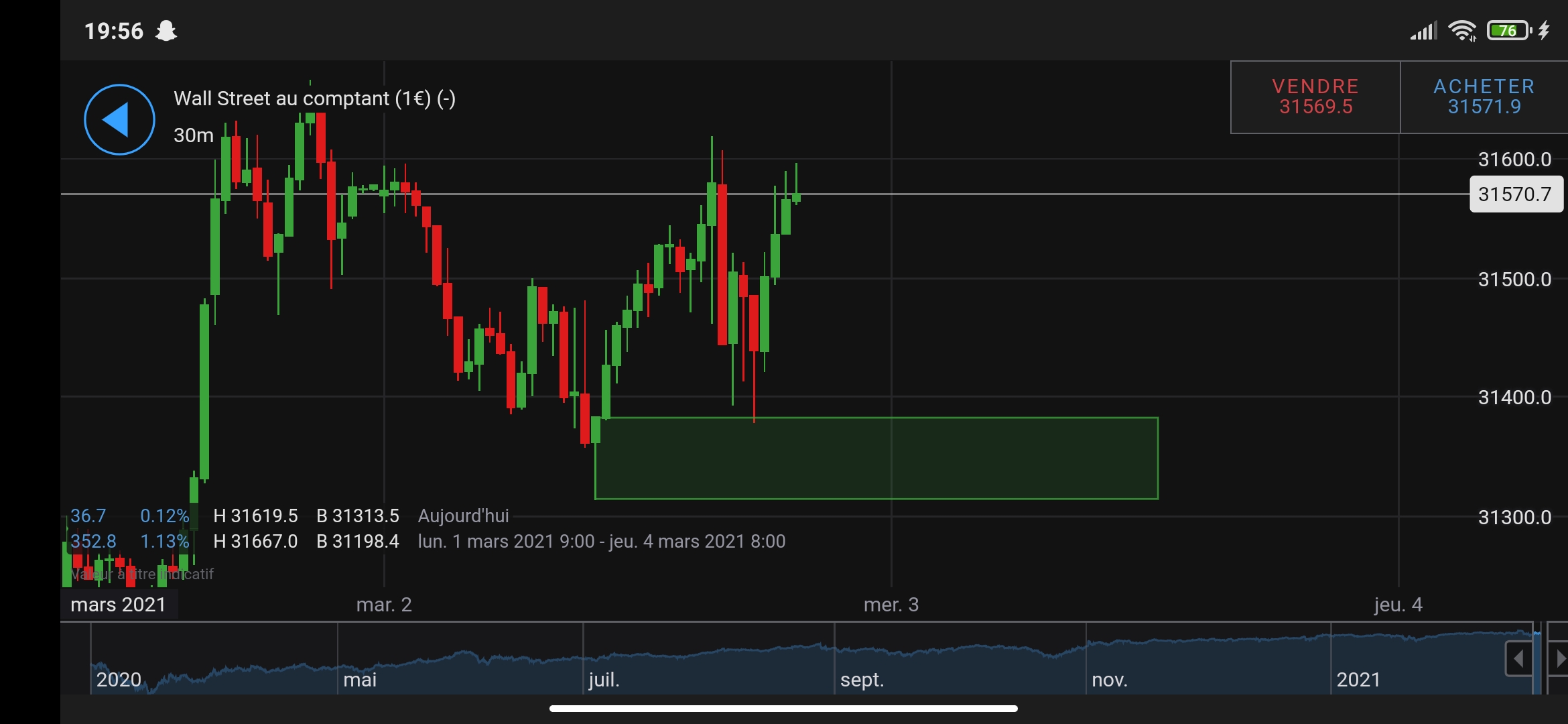Tap the charging bolt icon

click(1545, 31)
